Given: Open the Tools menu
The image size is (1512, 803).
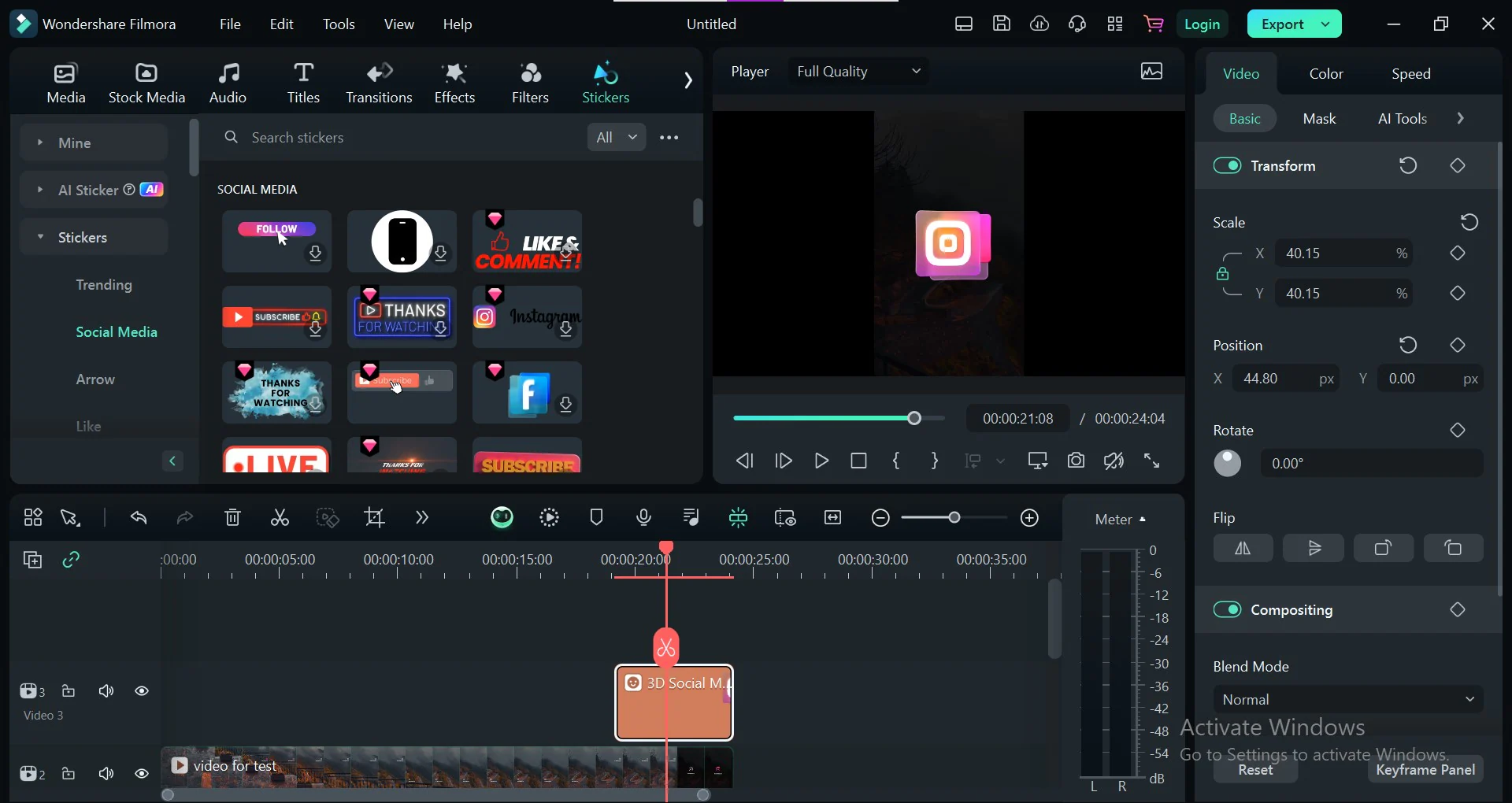Looking at the screenshot, I should coord(339,24).
